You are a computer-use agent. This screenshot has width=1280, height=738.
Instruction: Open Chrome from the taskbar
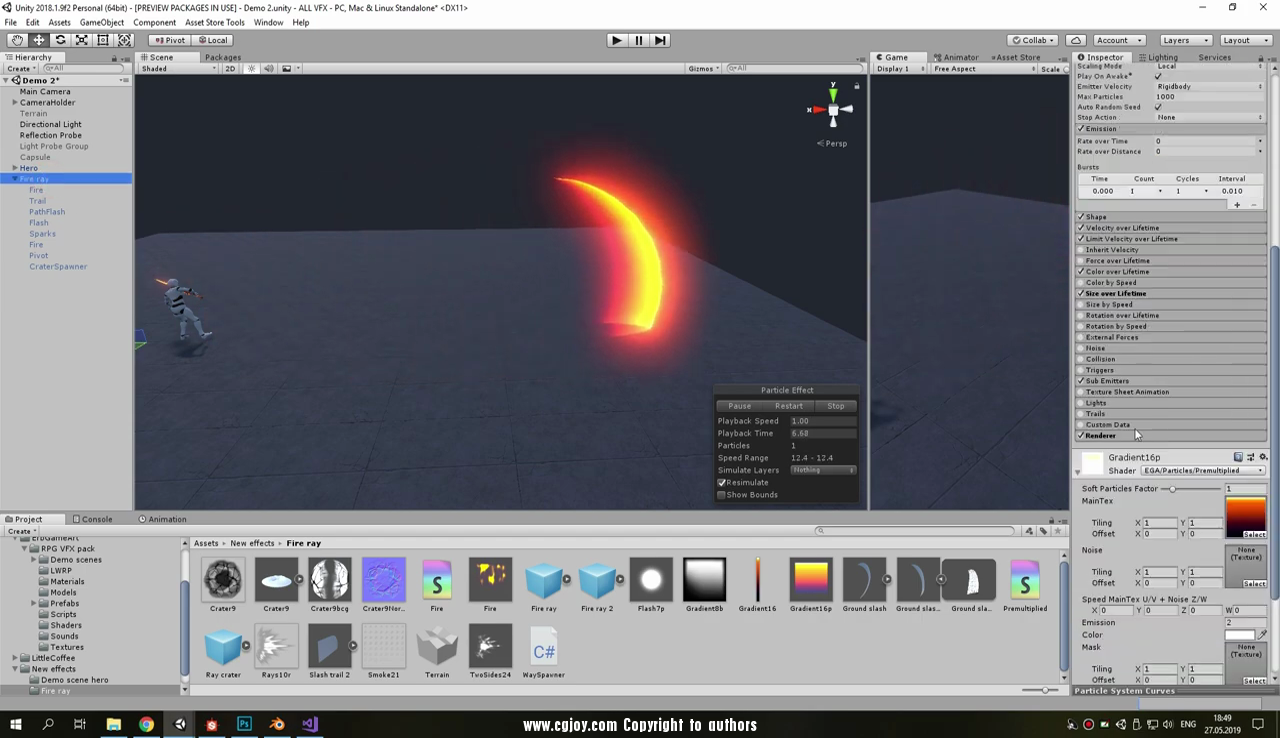[x=146, y=724]
